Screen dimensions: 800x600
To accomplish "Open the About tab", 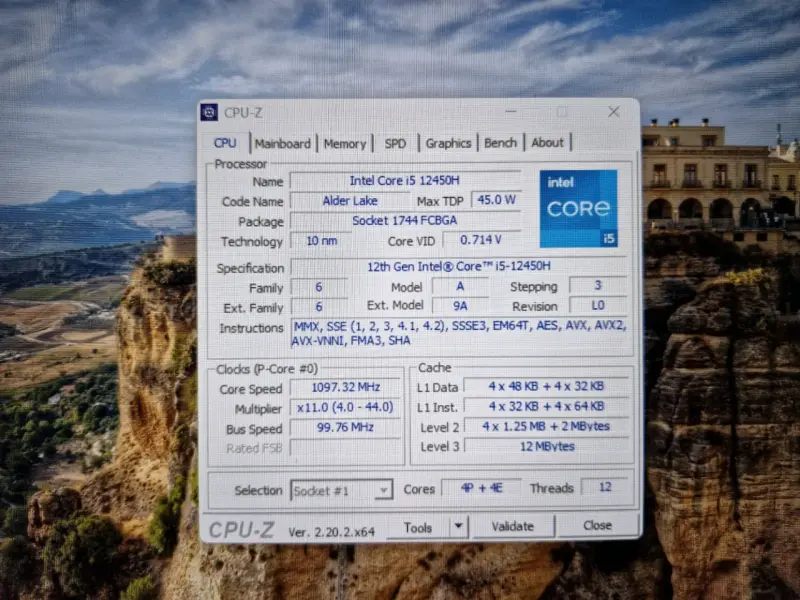I will tap(547, 142).
